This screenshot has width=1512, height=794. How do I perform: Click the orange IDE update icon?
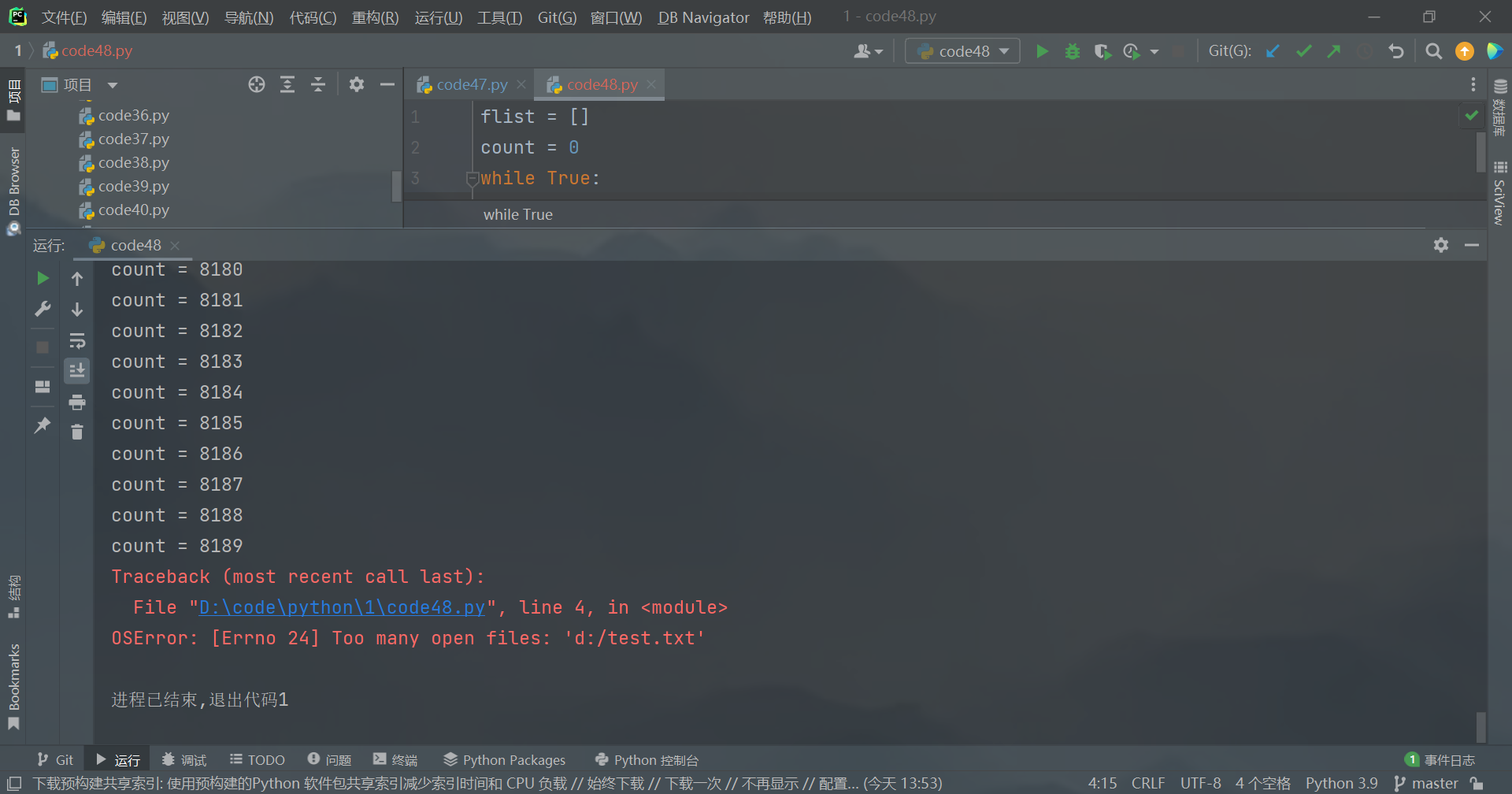(x=1465, y=51)
